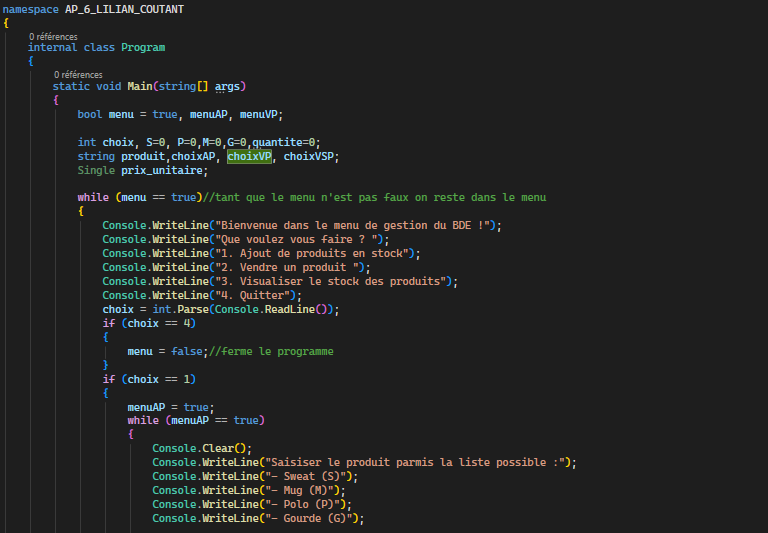Click the 0 références link above class Program
This screenshot has width=768, height=533.
click(x=53, y=37)
